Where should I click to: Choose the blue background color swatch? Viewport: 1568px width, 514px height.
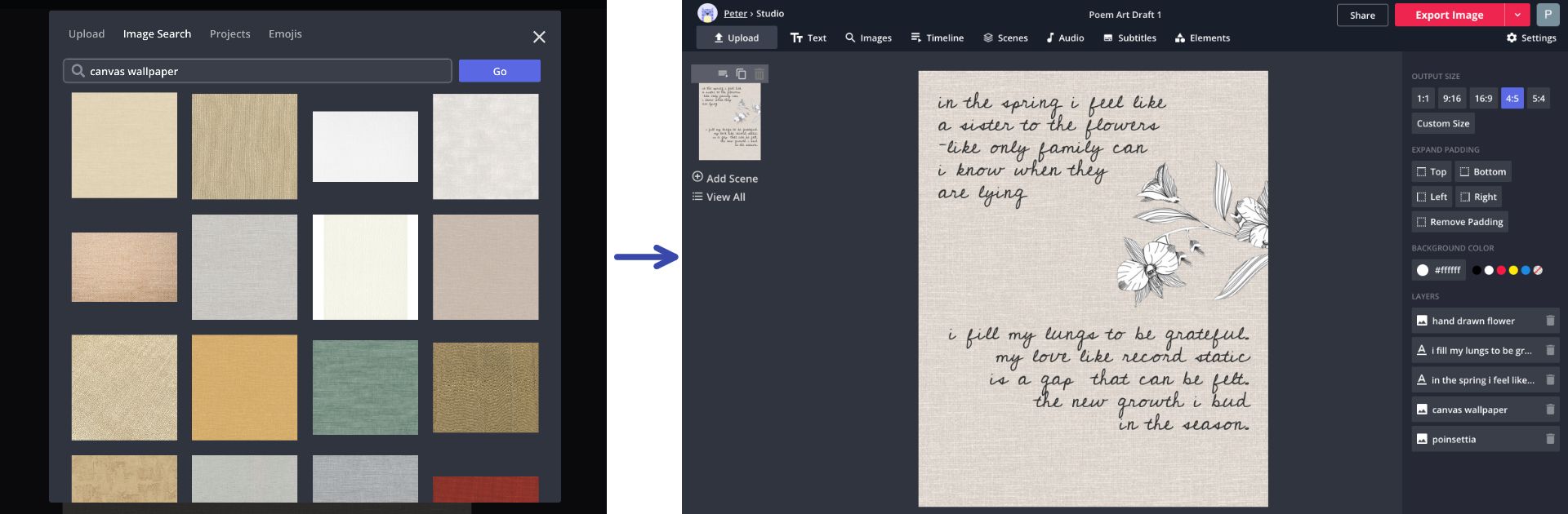click(1526, 270)
